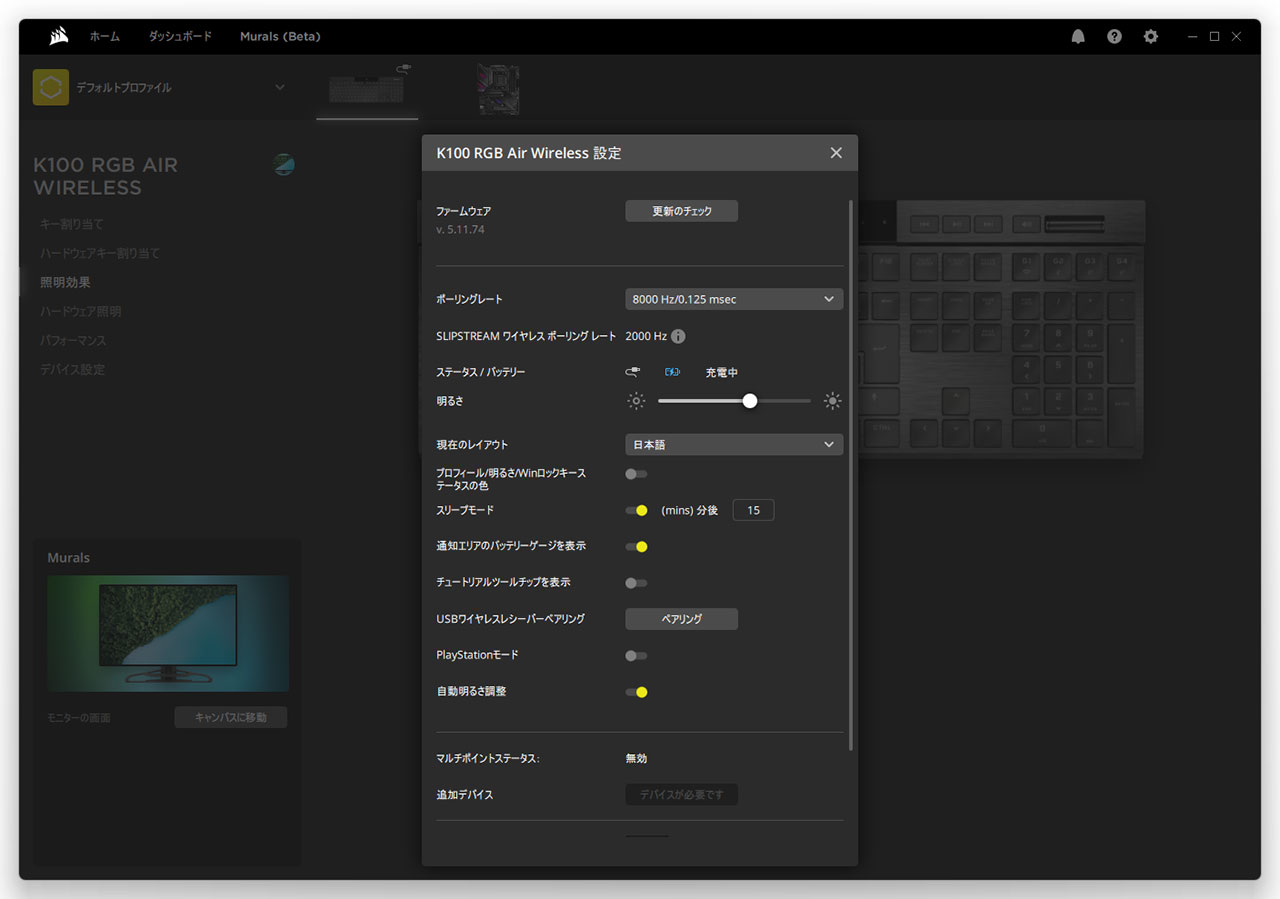Click the play/pause key on keyboard image
The width and height of the screenshot is (1280, 899).
point(956,224)
